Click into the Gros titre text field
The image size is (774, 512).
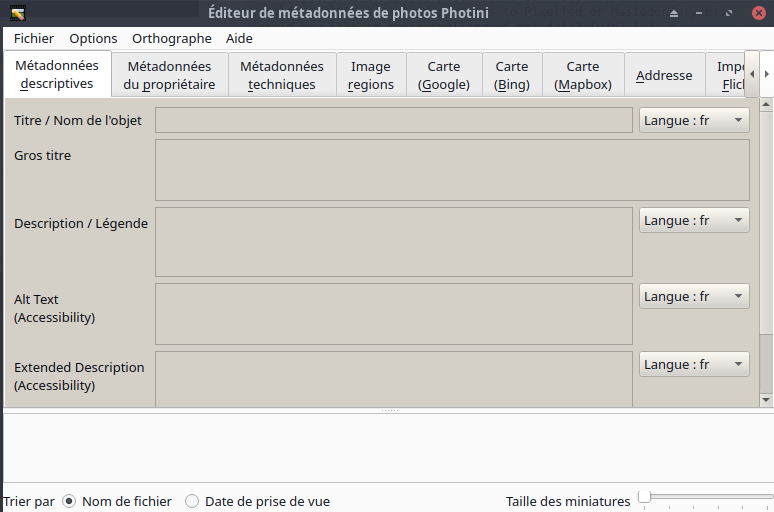pyautogui.click(x=452, y=170)
